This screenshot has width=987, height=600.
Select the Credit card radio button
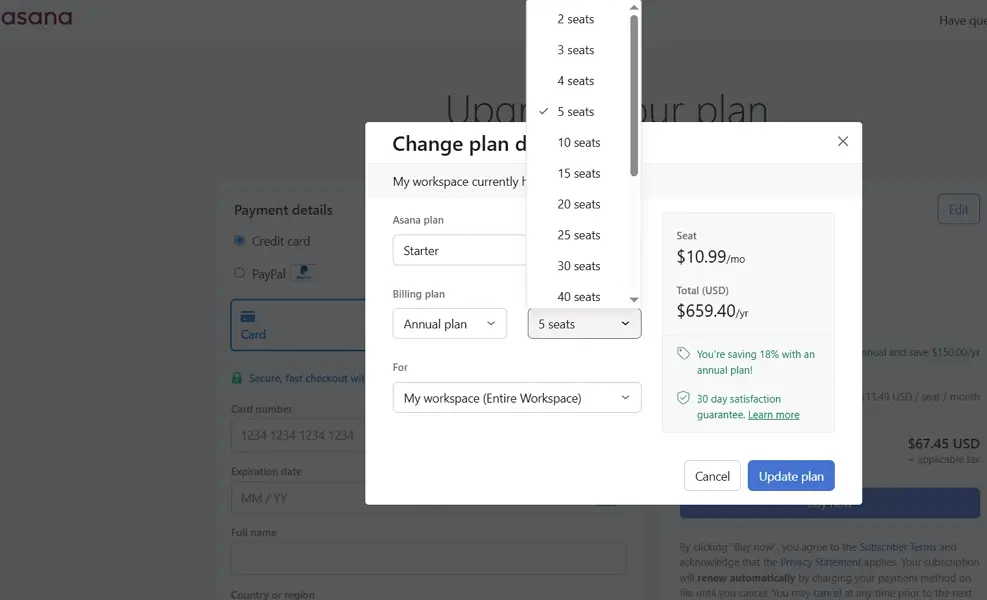tap(239, 241)
